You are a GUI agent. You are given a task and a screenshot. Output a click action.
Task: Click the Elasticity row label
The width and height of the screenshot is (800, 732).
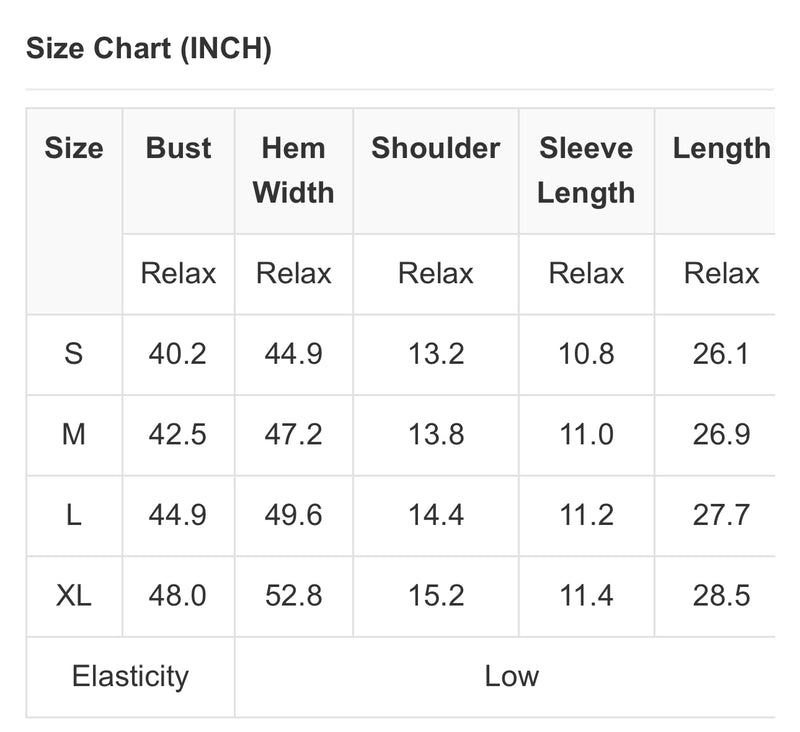(x=130, y=676)
